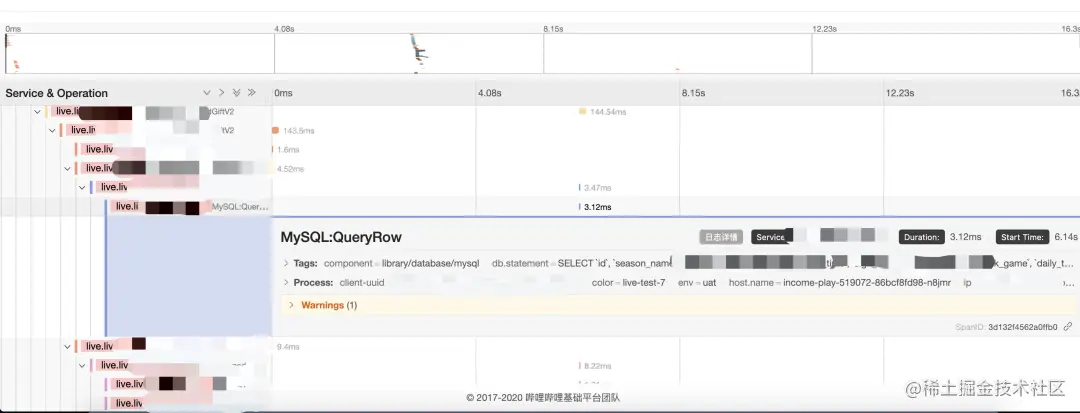
Task: Copy span deep link icon beside SpanID
Action: click(x=1068, y=327)
